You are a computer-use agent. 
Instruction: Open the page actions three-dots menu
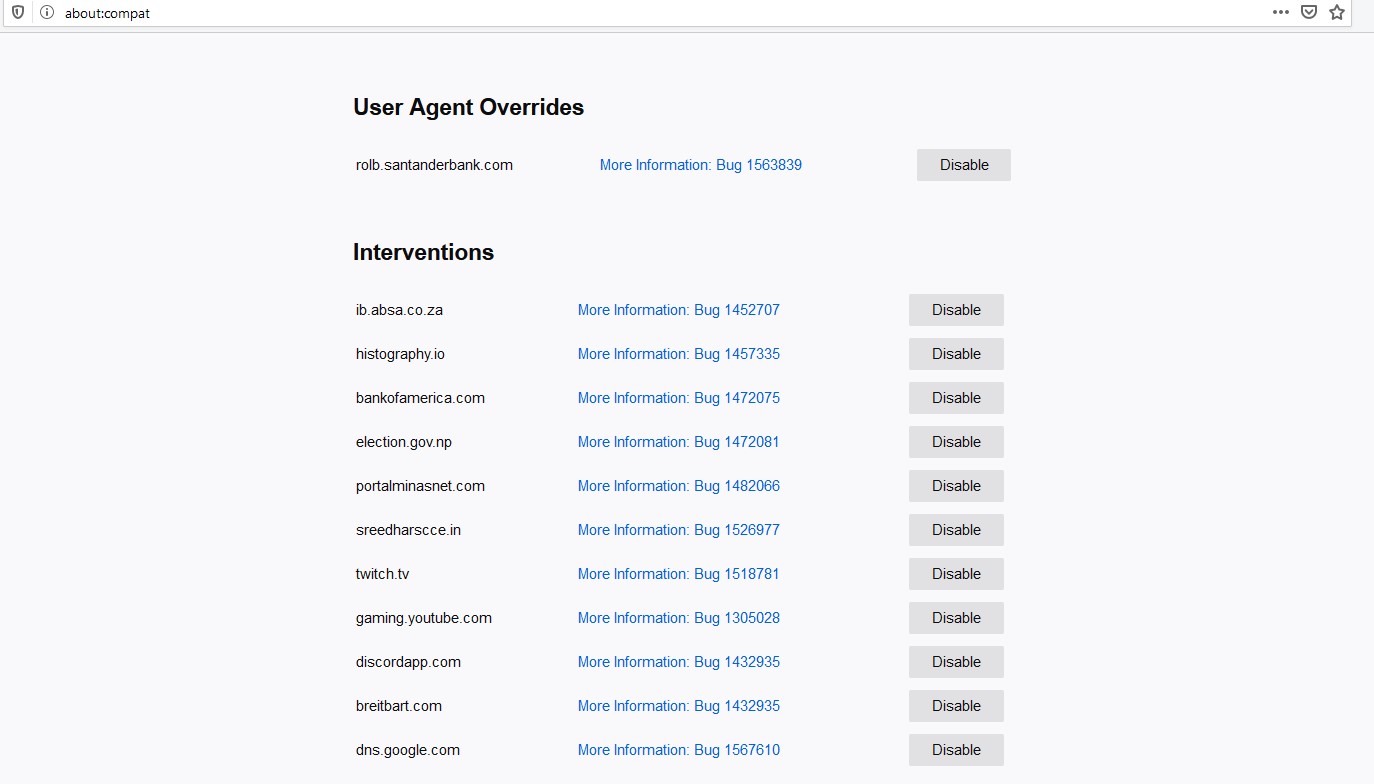coord(1281,13)
